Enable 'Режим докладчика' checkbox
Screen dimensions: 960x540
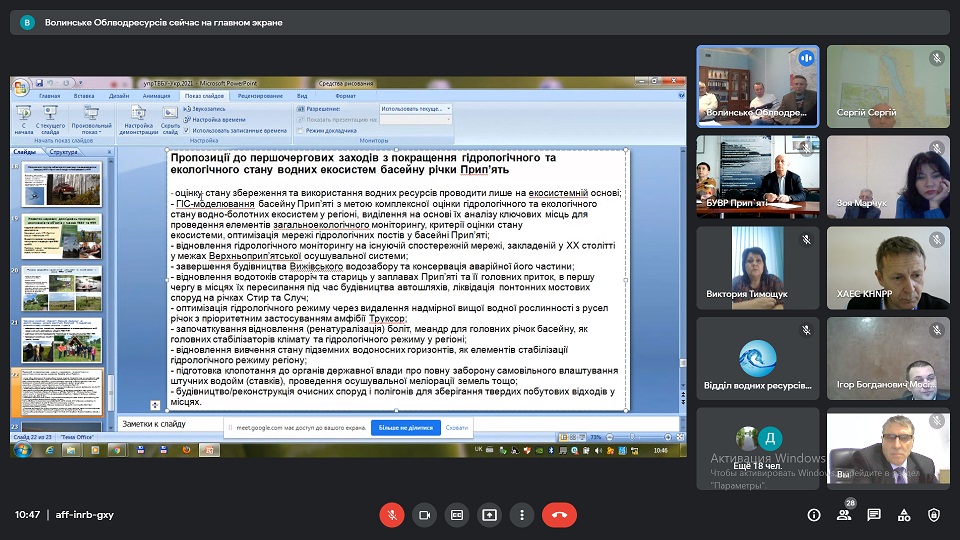tap(301, 130)
